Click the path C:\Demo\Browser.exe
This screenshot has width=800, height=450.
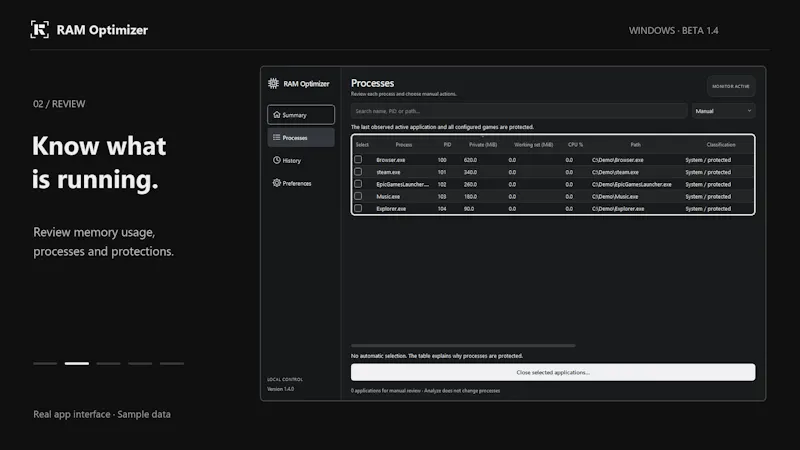coord(618,160)
